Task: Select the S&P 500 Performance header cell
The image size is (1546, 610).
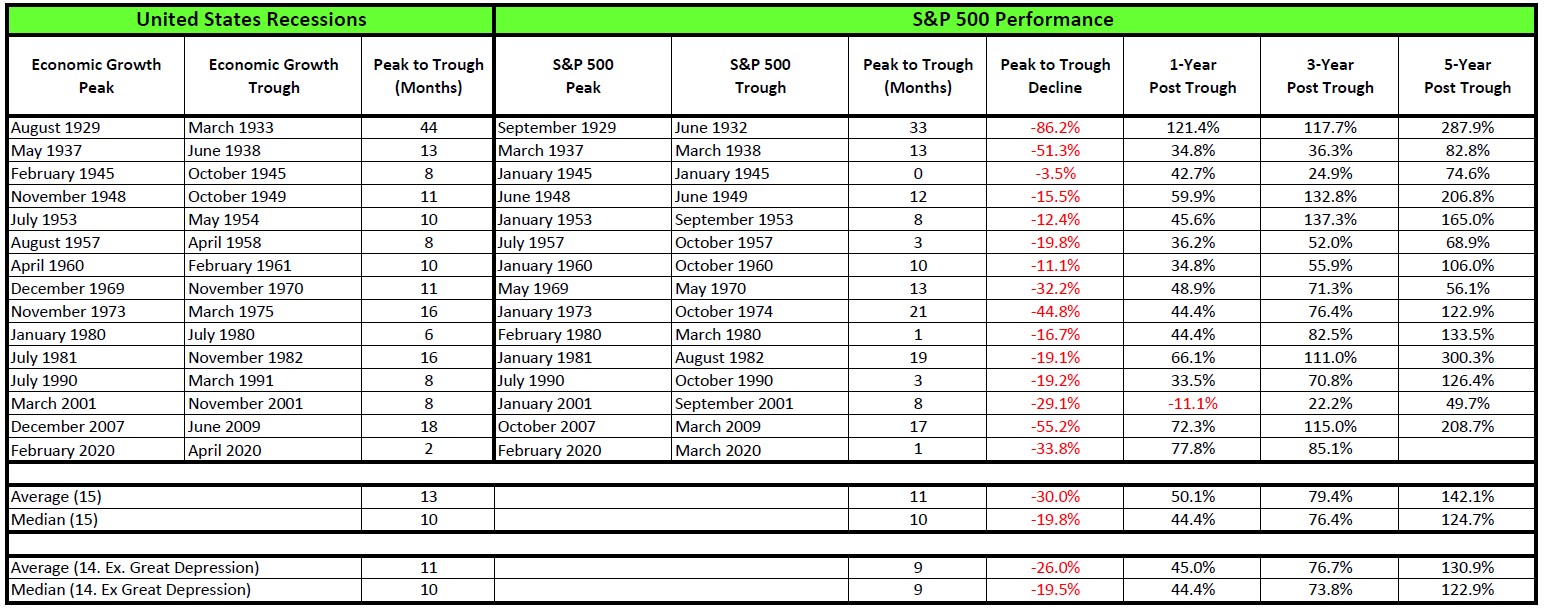Action: coord(1015,19)
